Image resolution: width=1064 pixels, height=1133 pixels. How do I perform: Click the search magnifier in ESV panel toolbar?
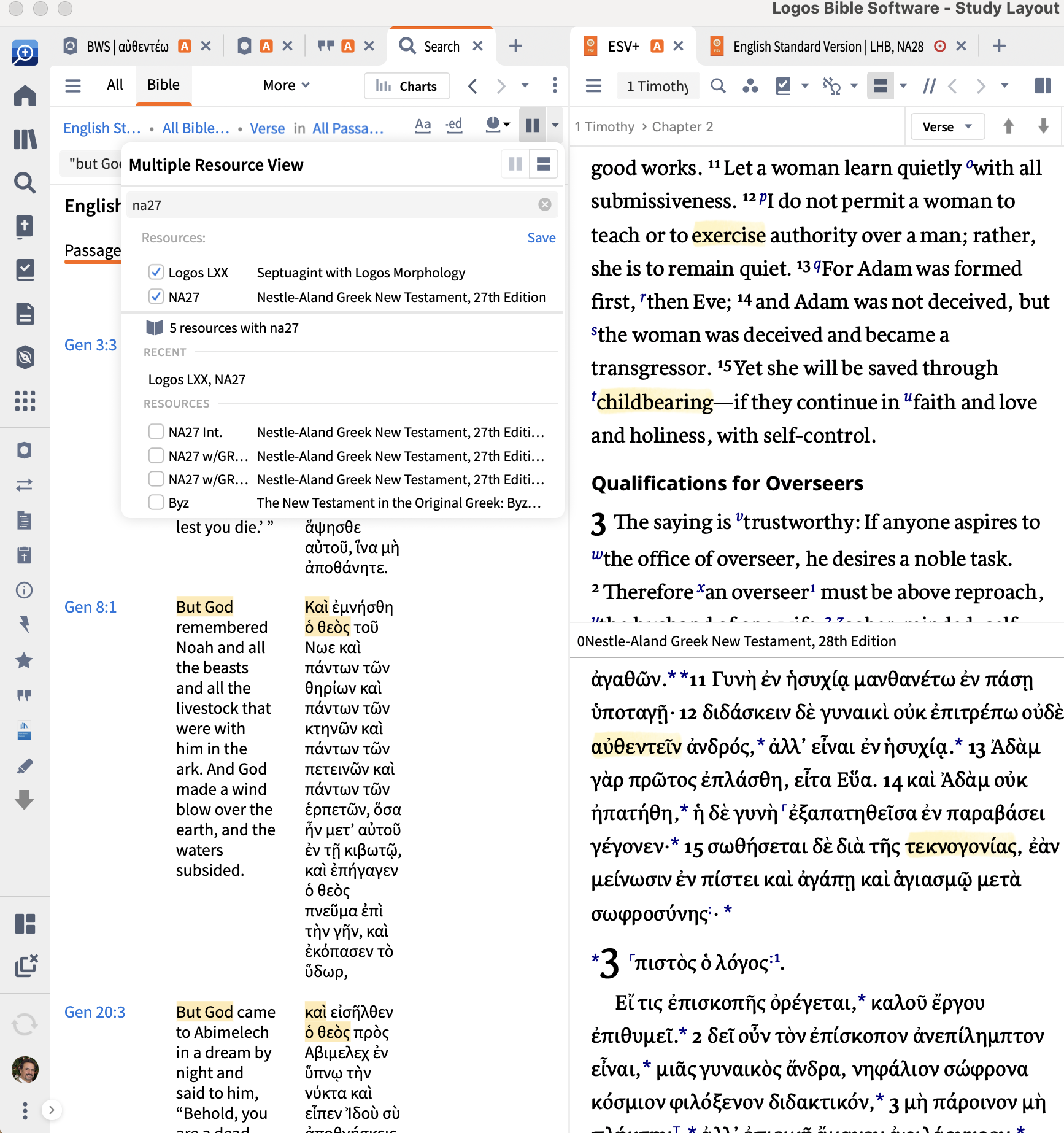[718, 86]
